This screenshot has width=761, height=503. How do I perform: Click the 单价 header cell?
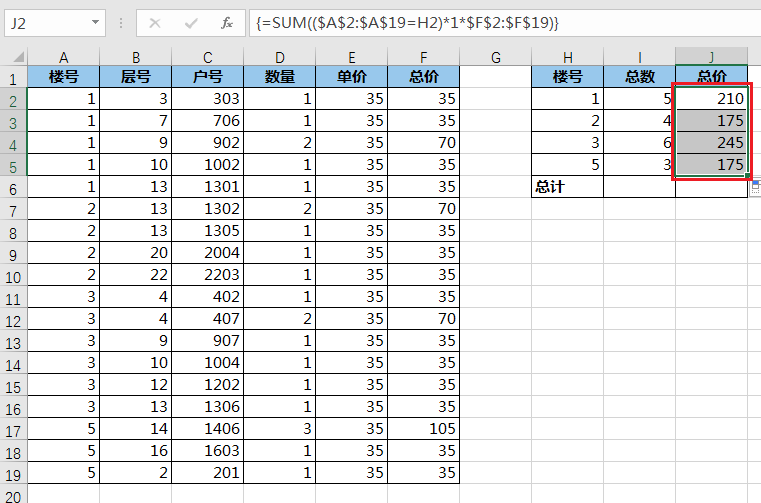(x=351, y=77)
